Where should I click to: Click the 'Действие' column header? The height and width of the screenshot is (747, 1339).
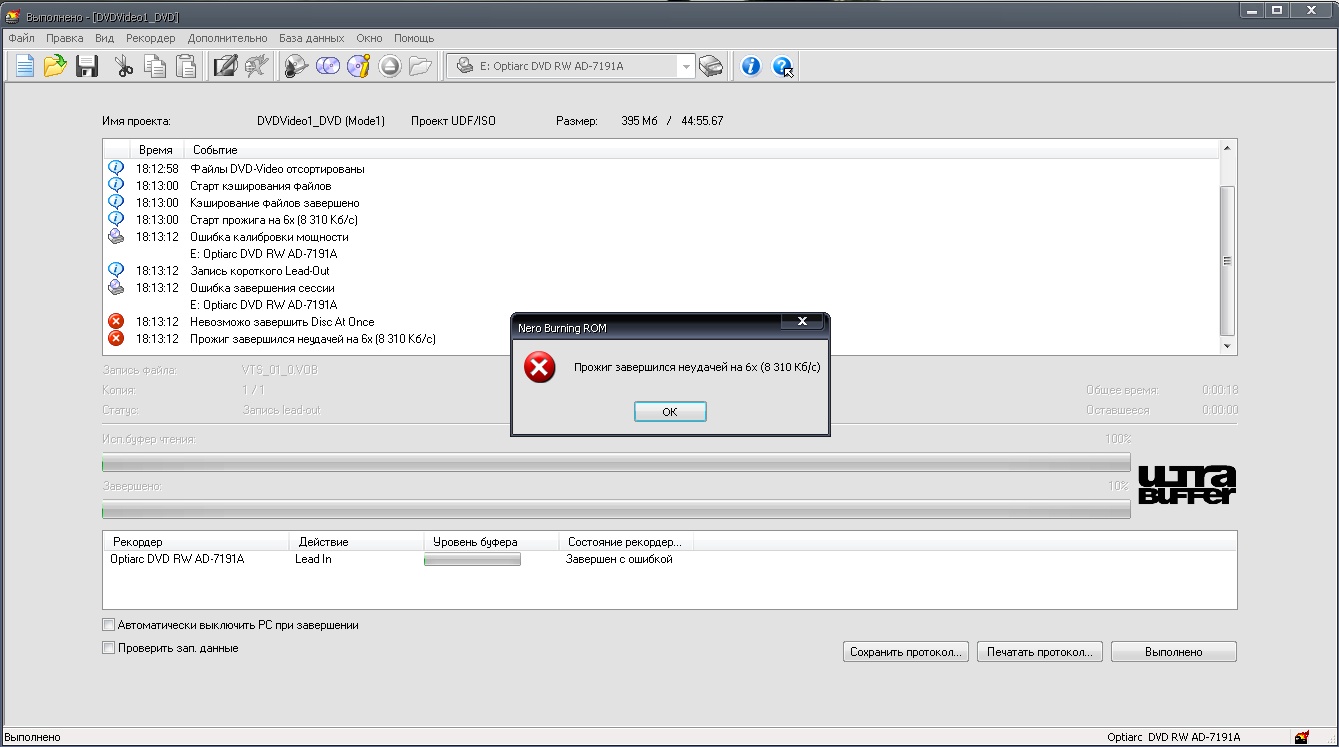[356, 542]
